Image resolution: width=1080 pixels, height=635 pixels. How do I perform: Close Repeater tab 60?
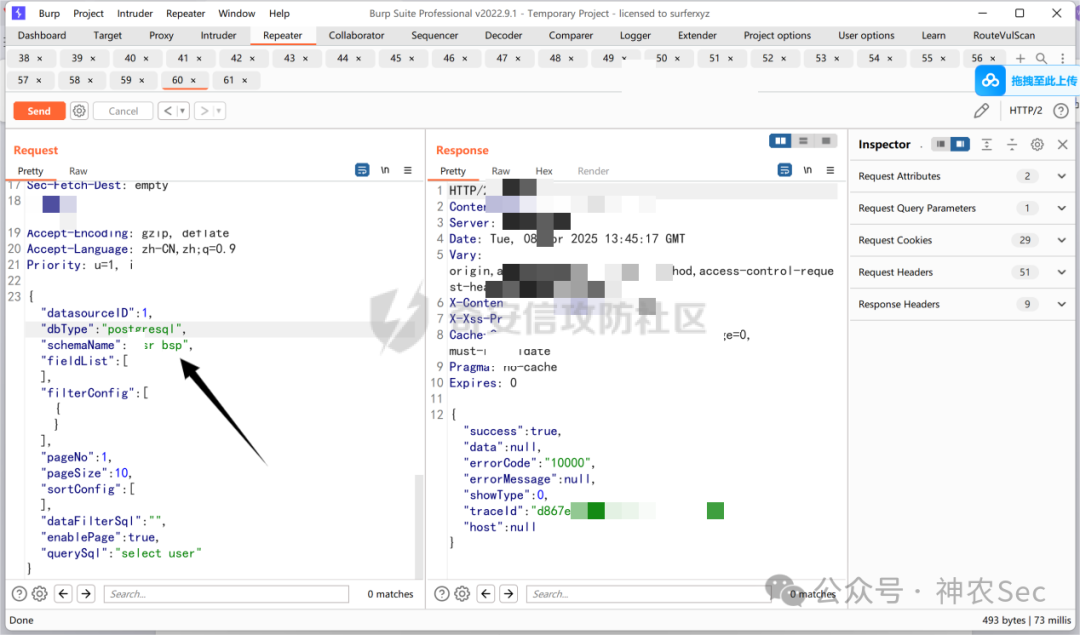click(x=194, y=81)
